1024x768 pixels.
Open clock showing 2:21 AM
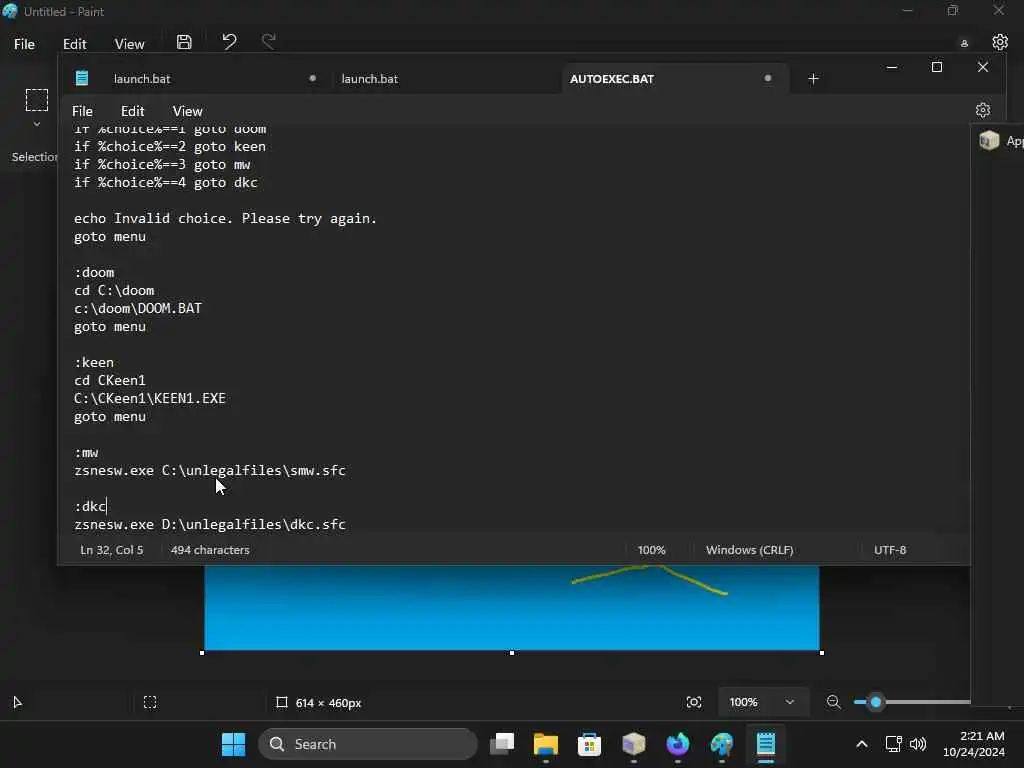[974, 744]
